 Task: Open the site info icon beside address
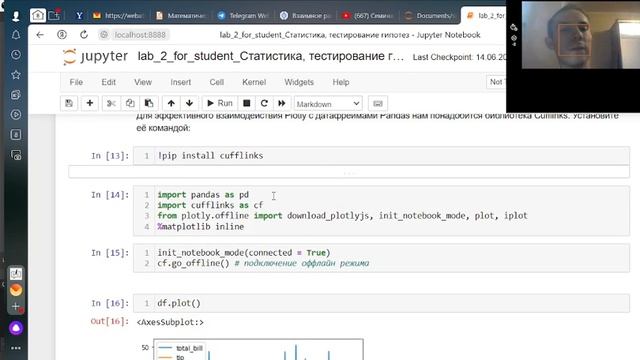click(104, 35)
